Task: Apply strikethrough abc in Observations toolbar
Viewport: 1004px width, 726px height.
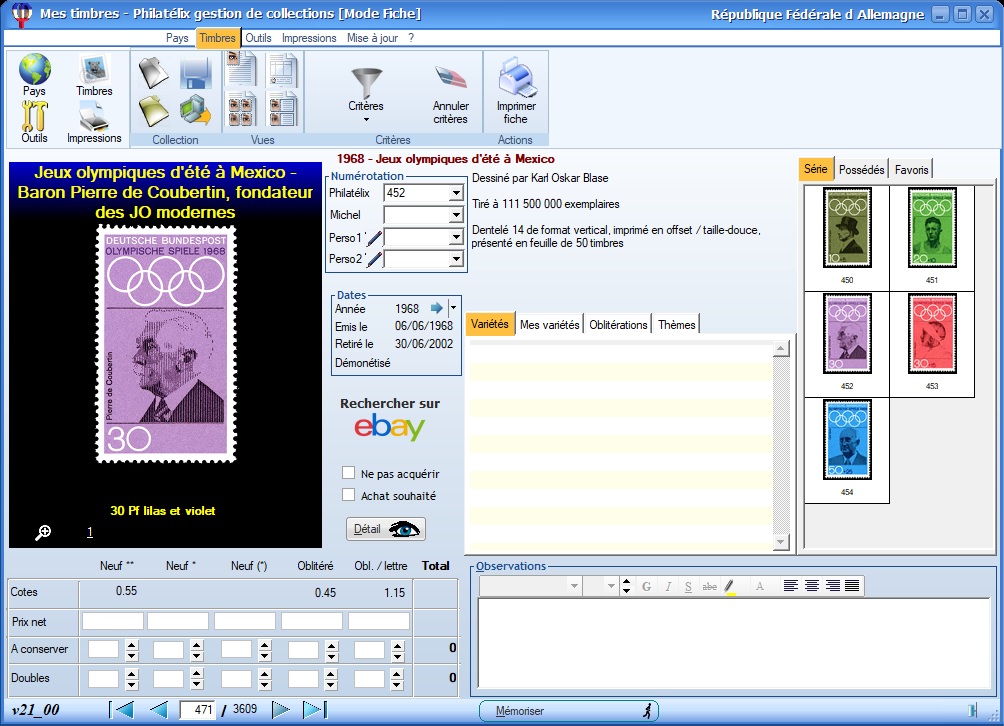Action: (709, 586)
